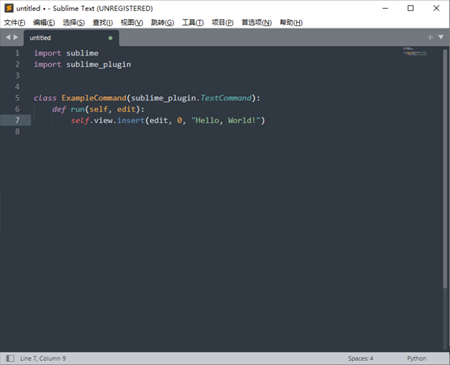Screen dimensions: 450x365
Task: Open the 选择(S) menu
Action: pos(74,23)
